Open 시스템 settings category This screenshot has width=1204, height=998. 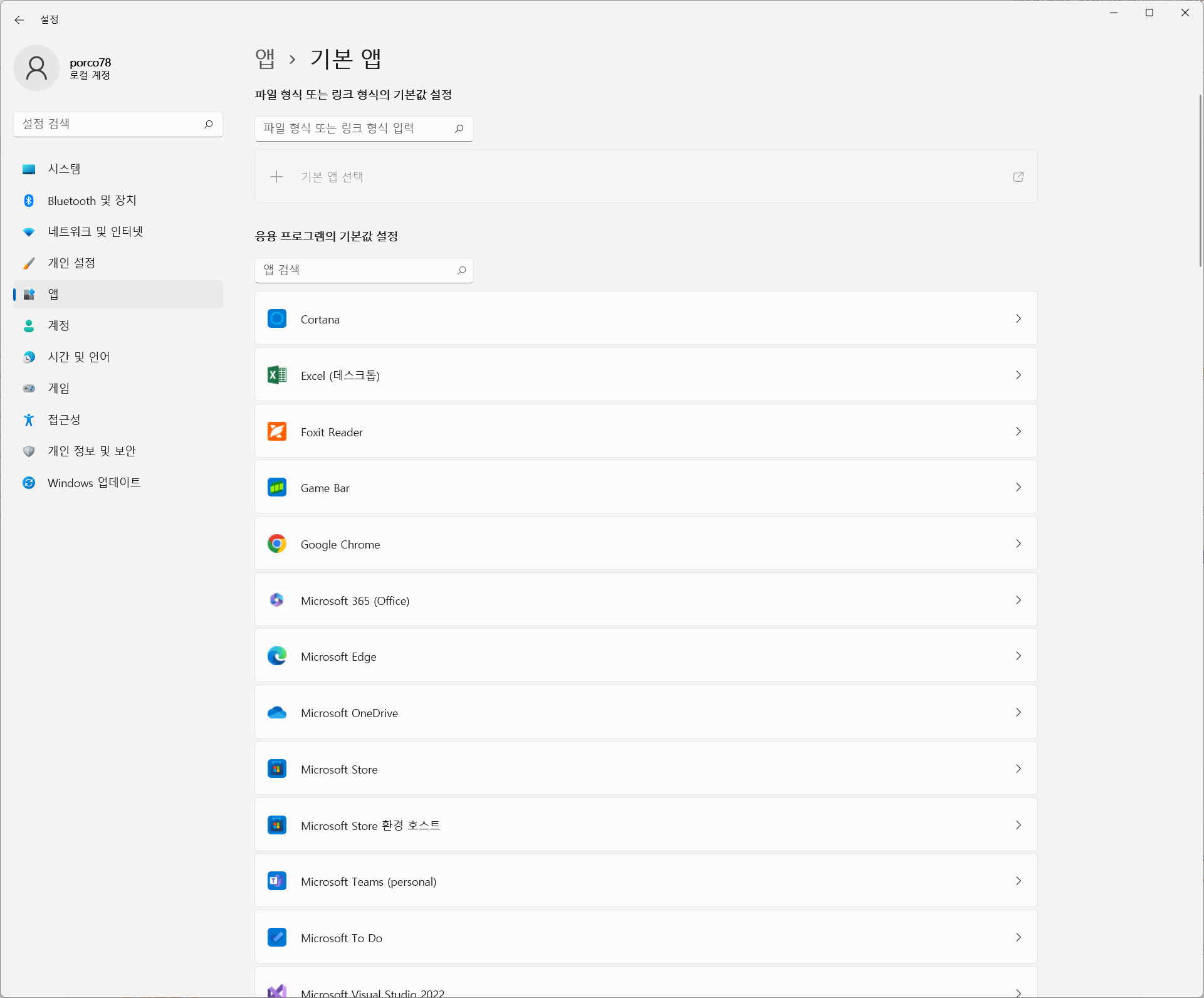[x=118, y=169]
